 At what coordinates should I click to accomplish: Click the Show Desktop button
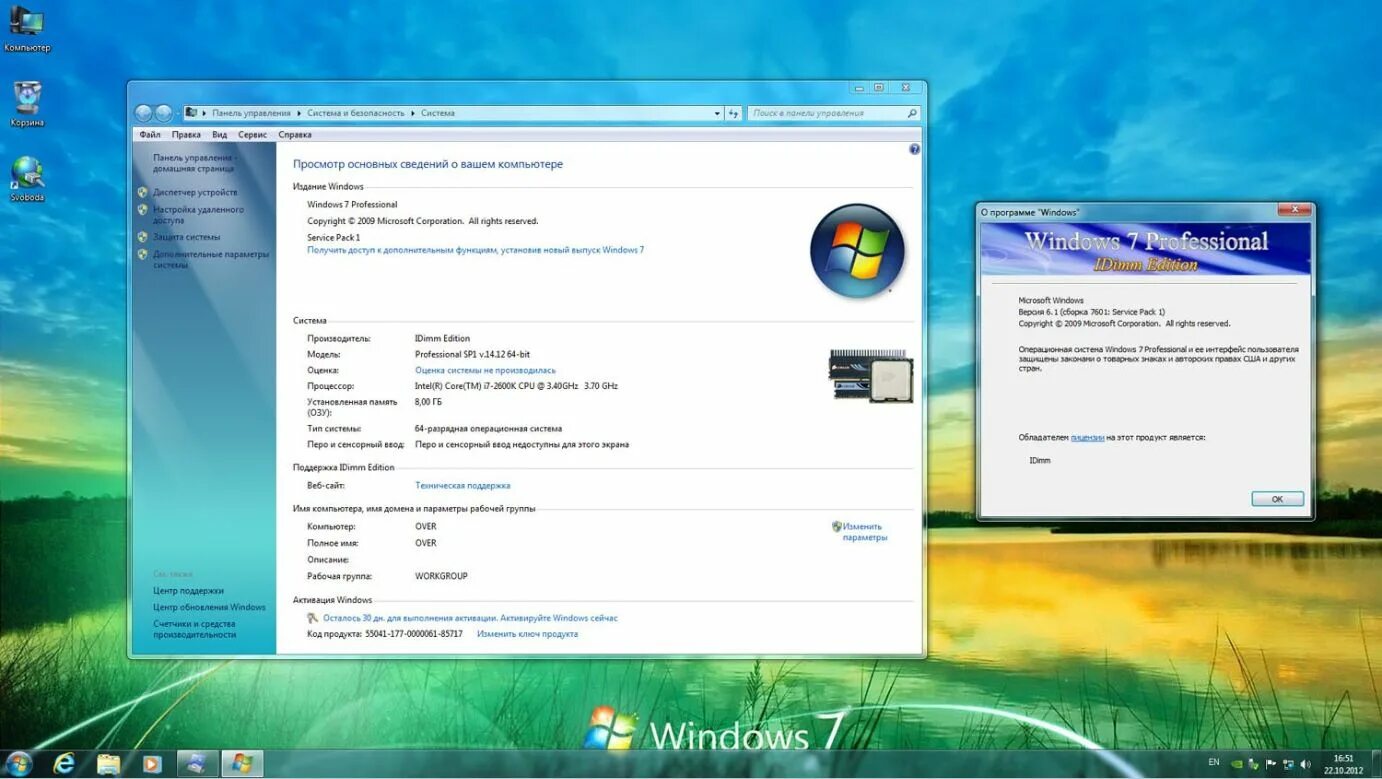coord(1376,764)
